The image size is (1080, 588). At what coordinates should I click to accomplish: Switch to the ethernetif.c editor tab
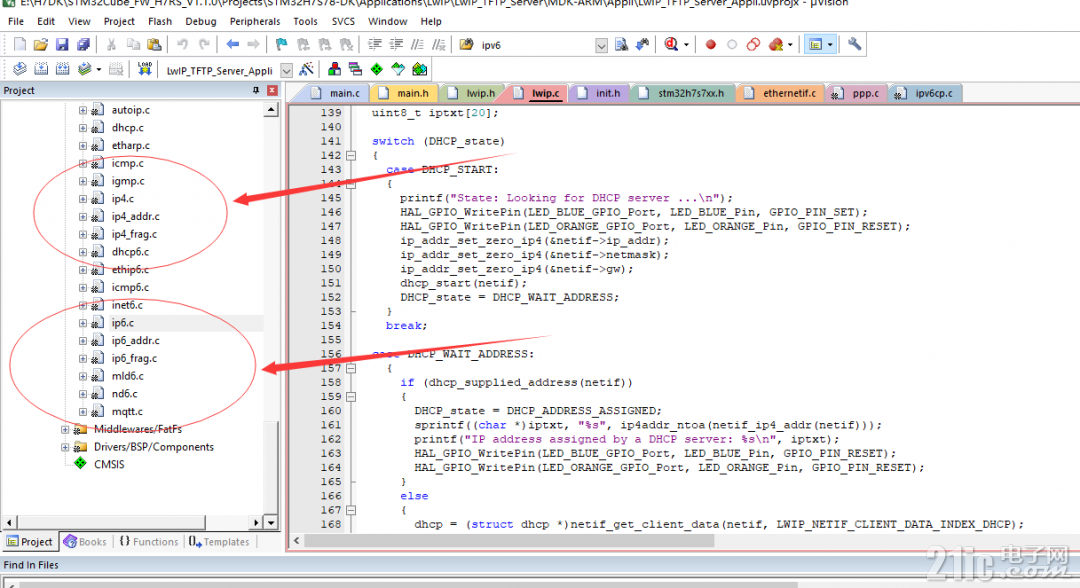[x=780, y=93]
